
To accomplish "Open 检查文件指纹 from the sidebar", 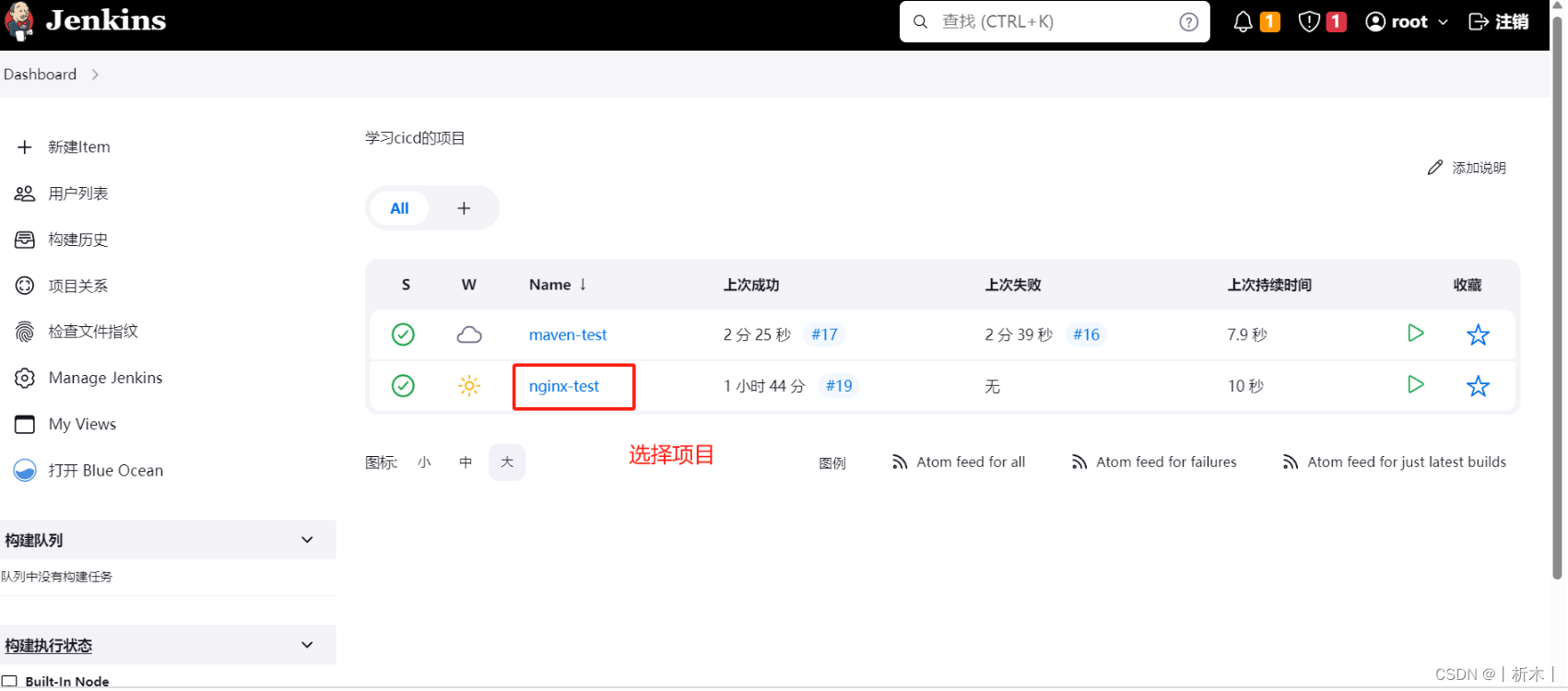I will coord(93,332).
